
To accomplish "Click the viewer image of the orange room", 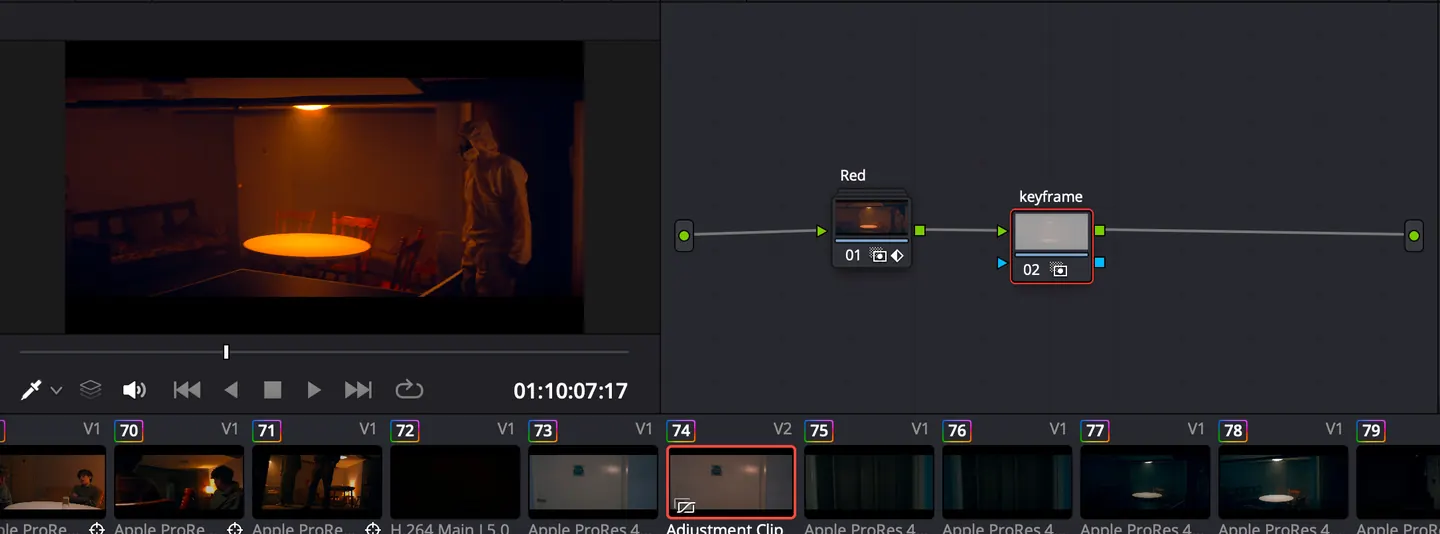I will (324, 187).
